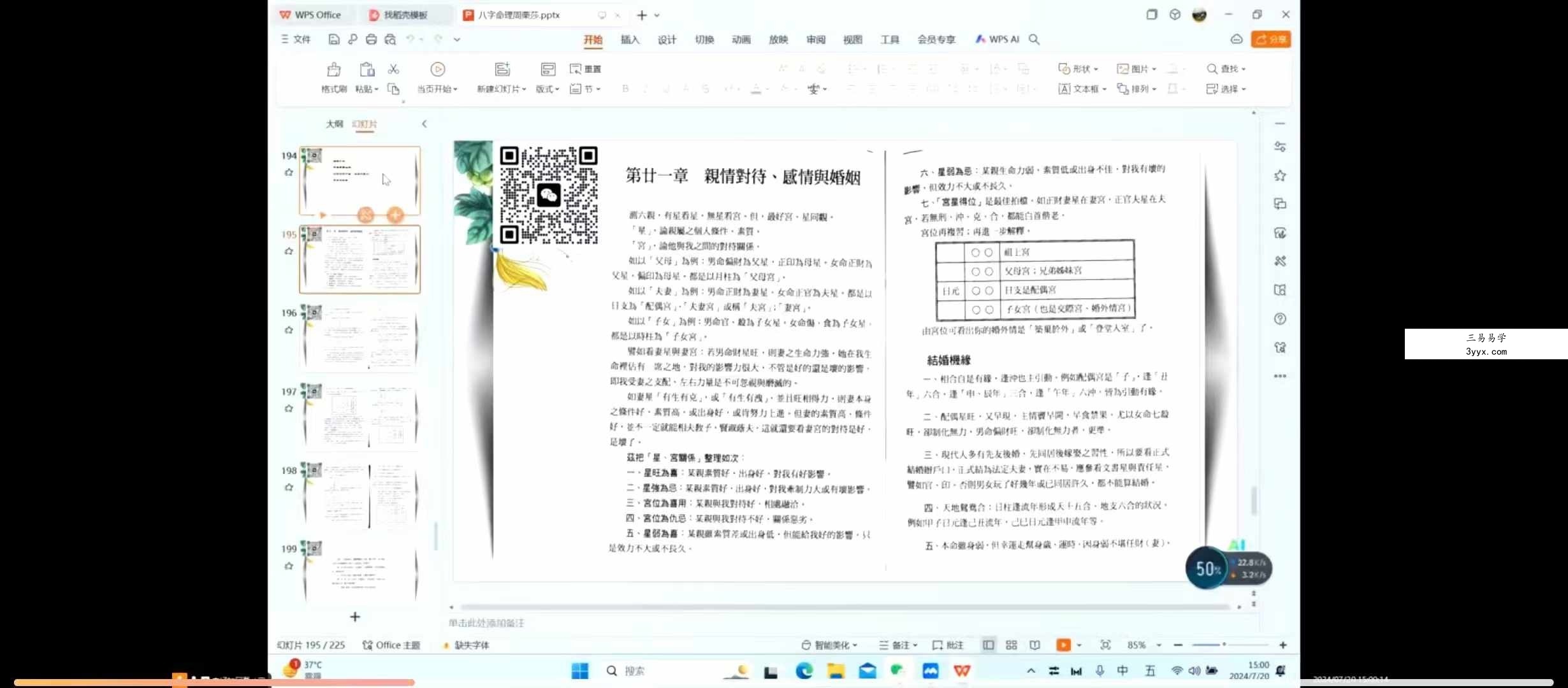Click the fit-to-window zoom icon
The height and width of the screenshot is (688, 1568).
[1105, 645]
